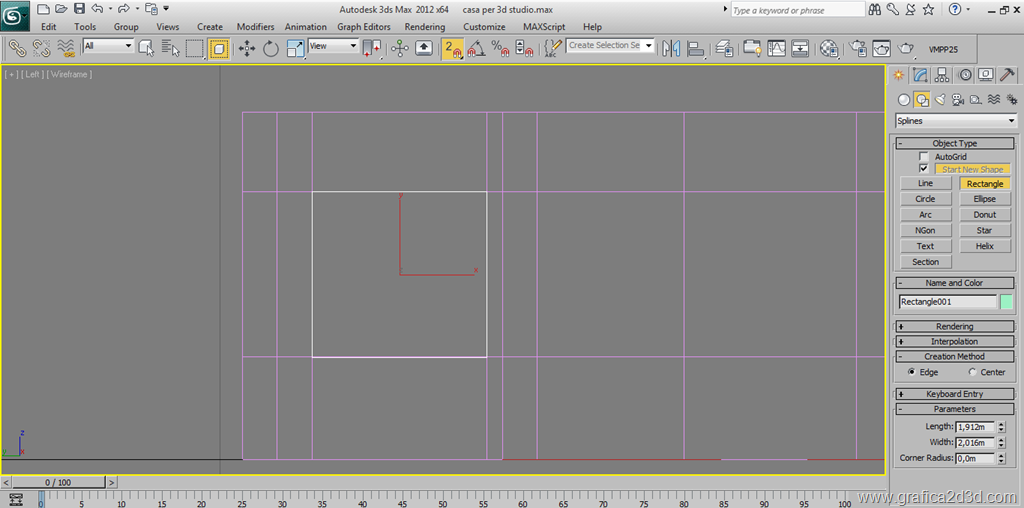This screenshot has height=508, width=1024.
Task: Select the Center creation method
Action: click(972, 372)
